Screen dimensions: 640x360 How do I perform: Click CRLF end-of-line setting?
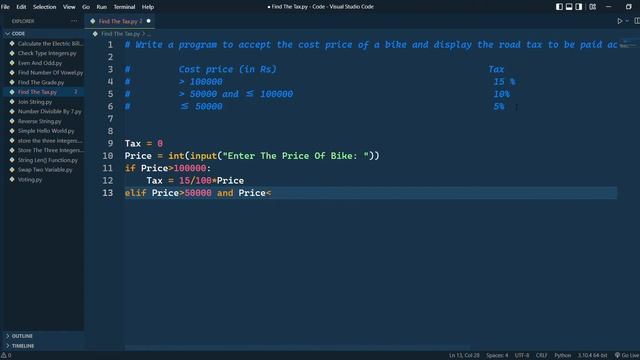[x=542, y=356]
